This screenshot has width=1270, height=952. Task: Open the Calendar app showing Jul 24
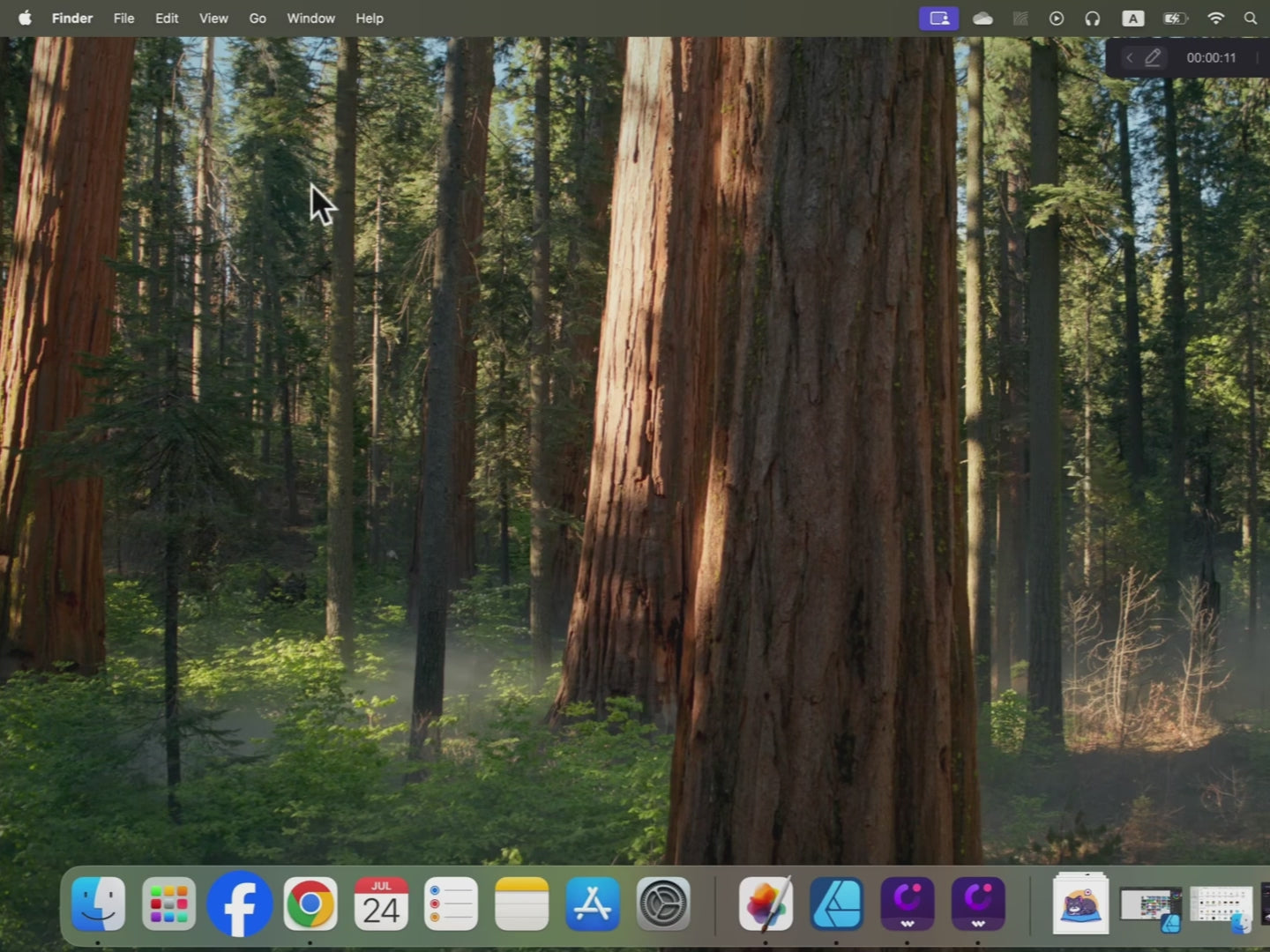pos(381,904)
